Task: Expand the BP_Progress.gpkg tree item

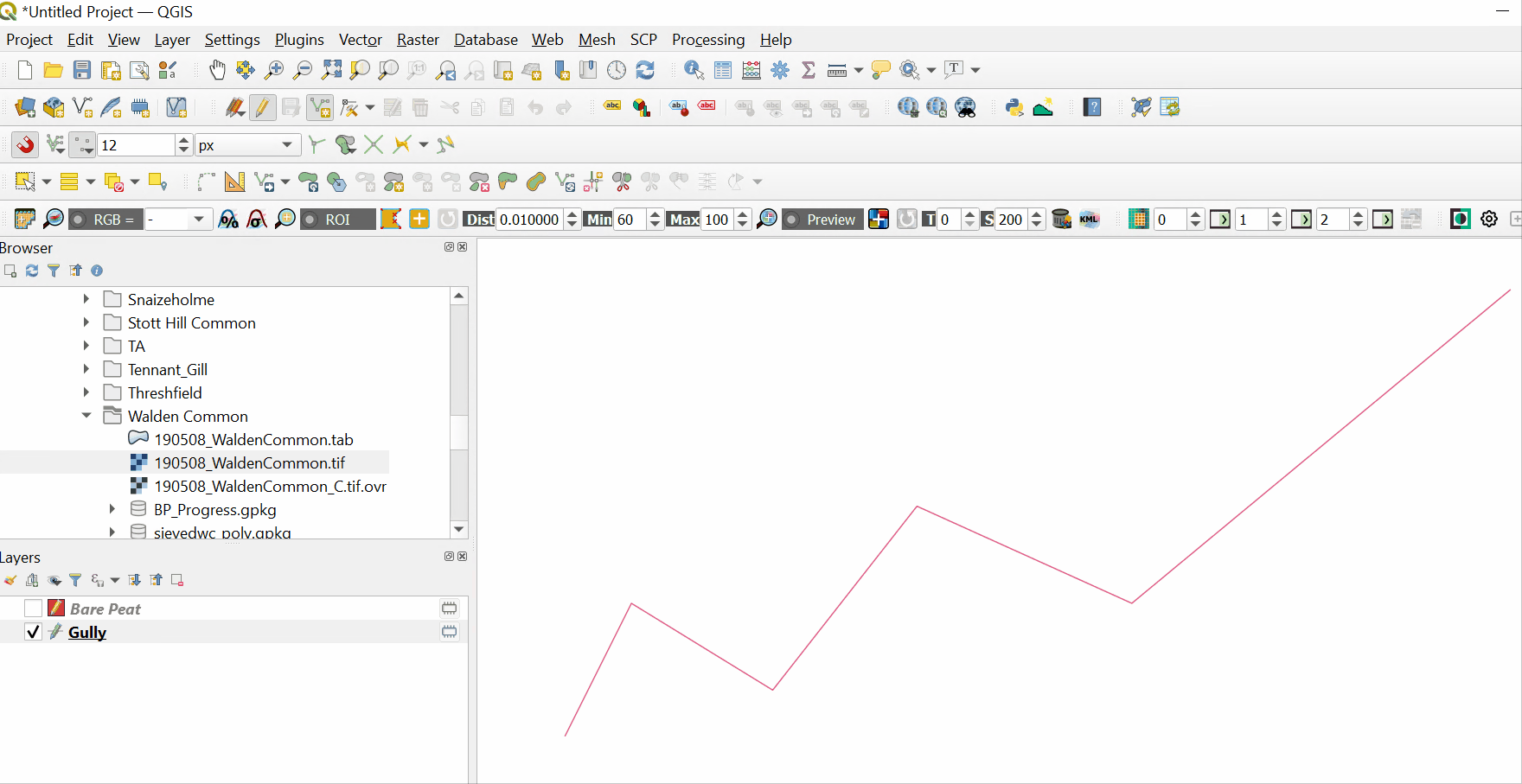Action: coord(112,509)
